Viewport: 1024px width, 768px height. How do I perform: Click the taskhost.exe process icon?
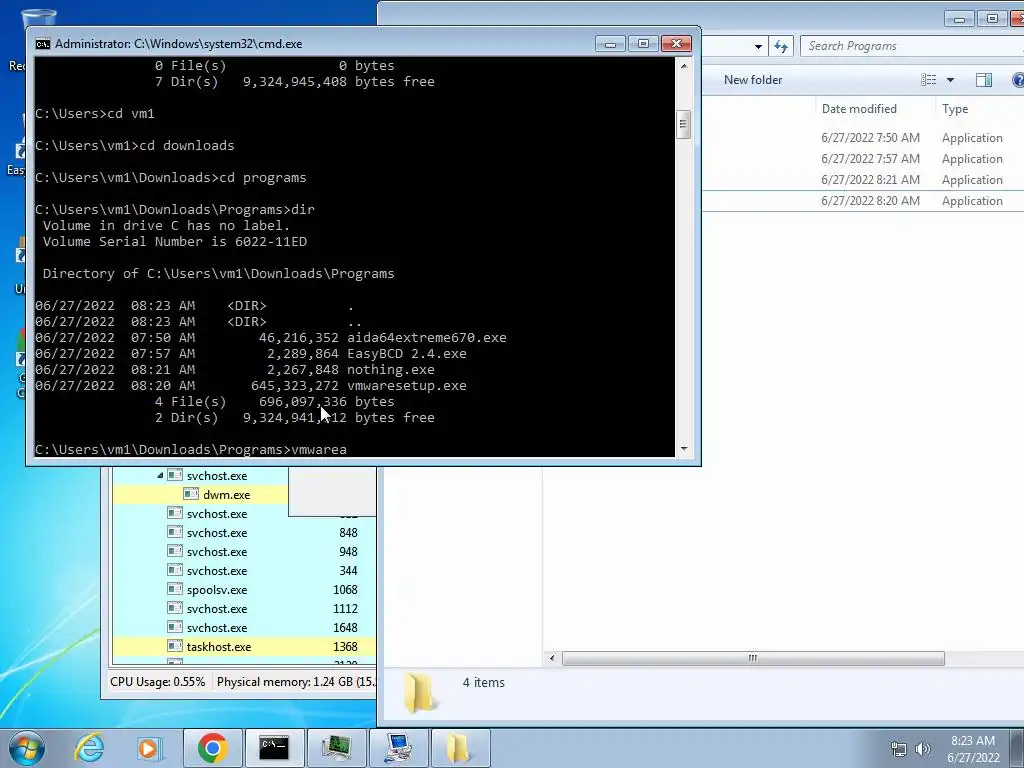[x=174, y=646]
